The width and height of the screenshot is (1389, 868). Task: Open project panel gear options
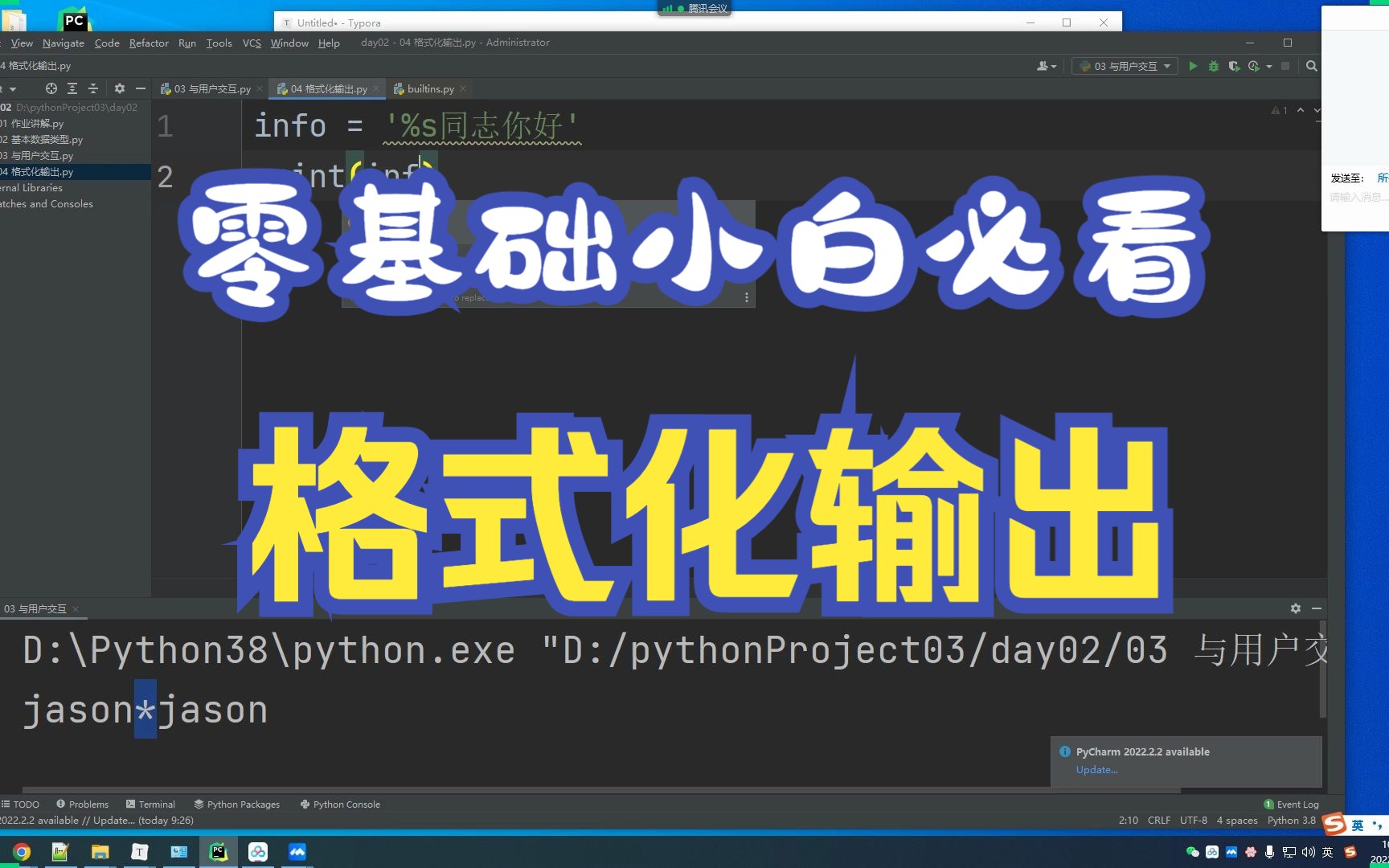click(x=120, y=88)
